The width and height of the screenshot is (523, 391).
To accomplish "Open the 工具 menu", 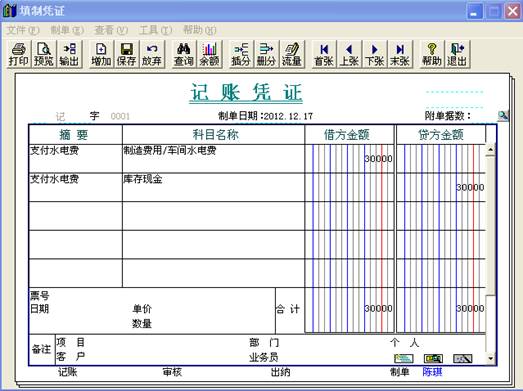I will [155, 30].
